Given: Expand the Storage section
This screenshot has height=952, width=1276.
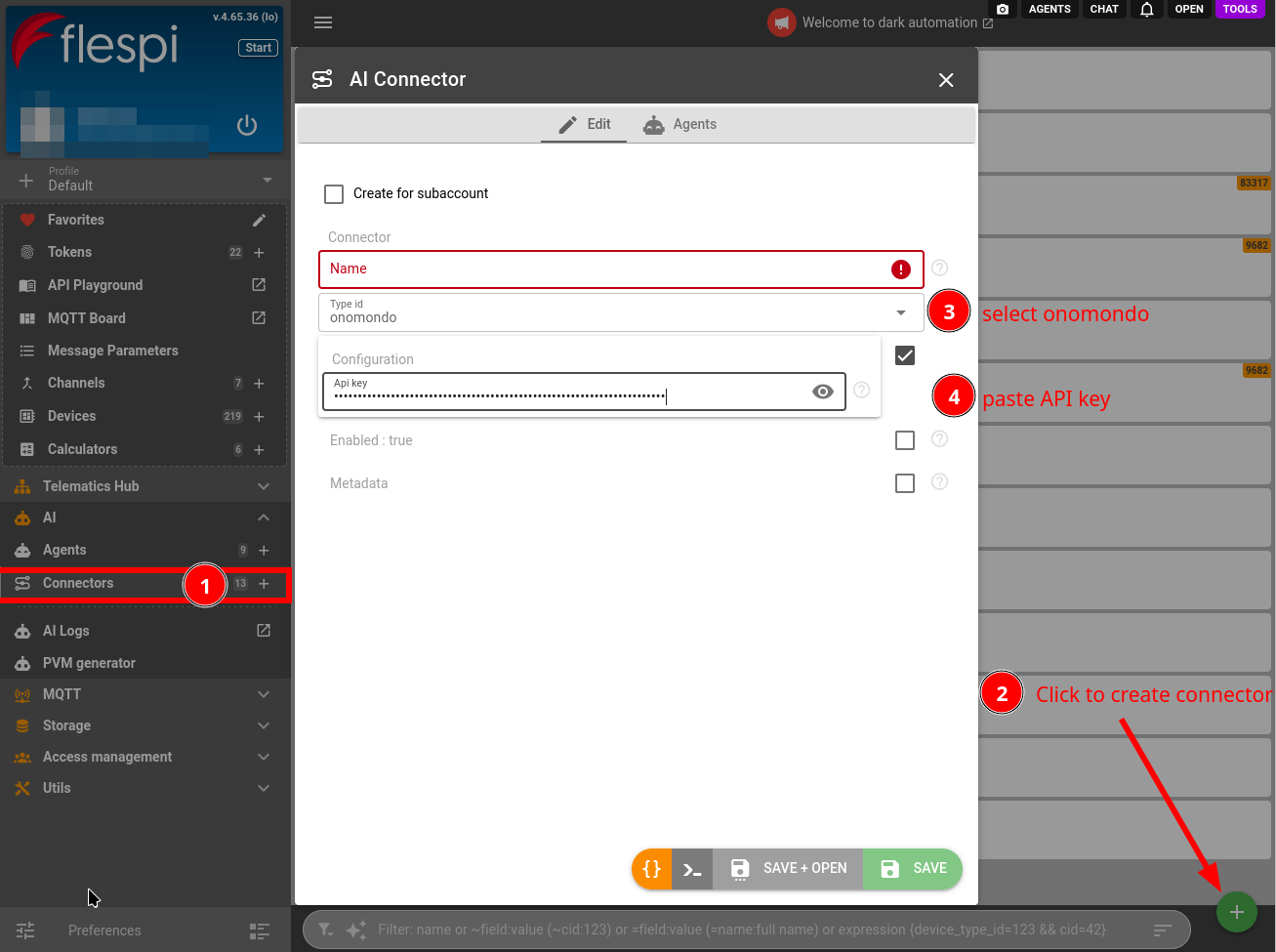Looking at the screenshot, I should point(263,725).
